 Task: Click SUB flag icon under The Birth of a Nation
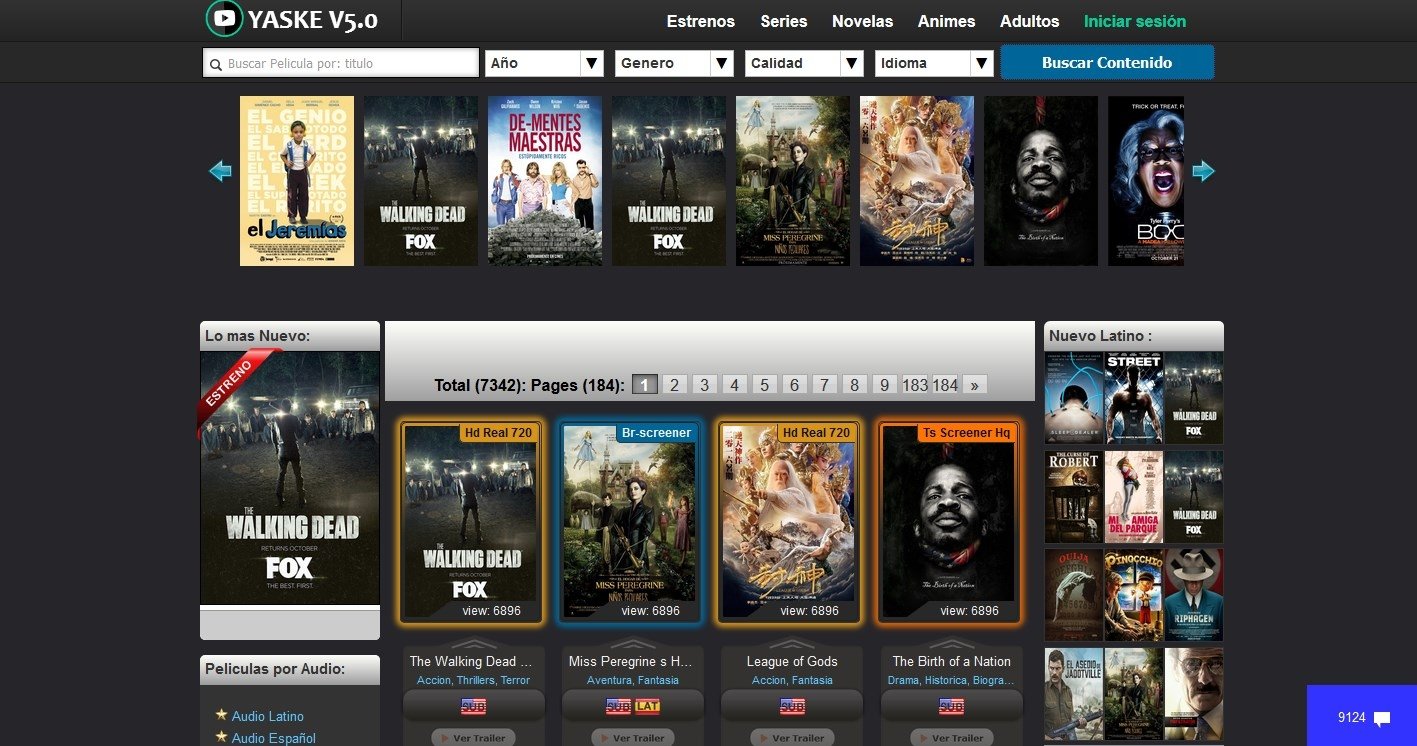pos(951,707)
